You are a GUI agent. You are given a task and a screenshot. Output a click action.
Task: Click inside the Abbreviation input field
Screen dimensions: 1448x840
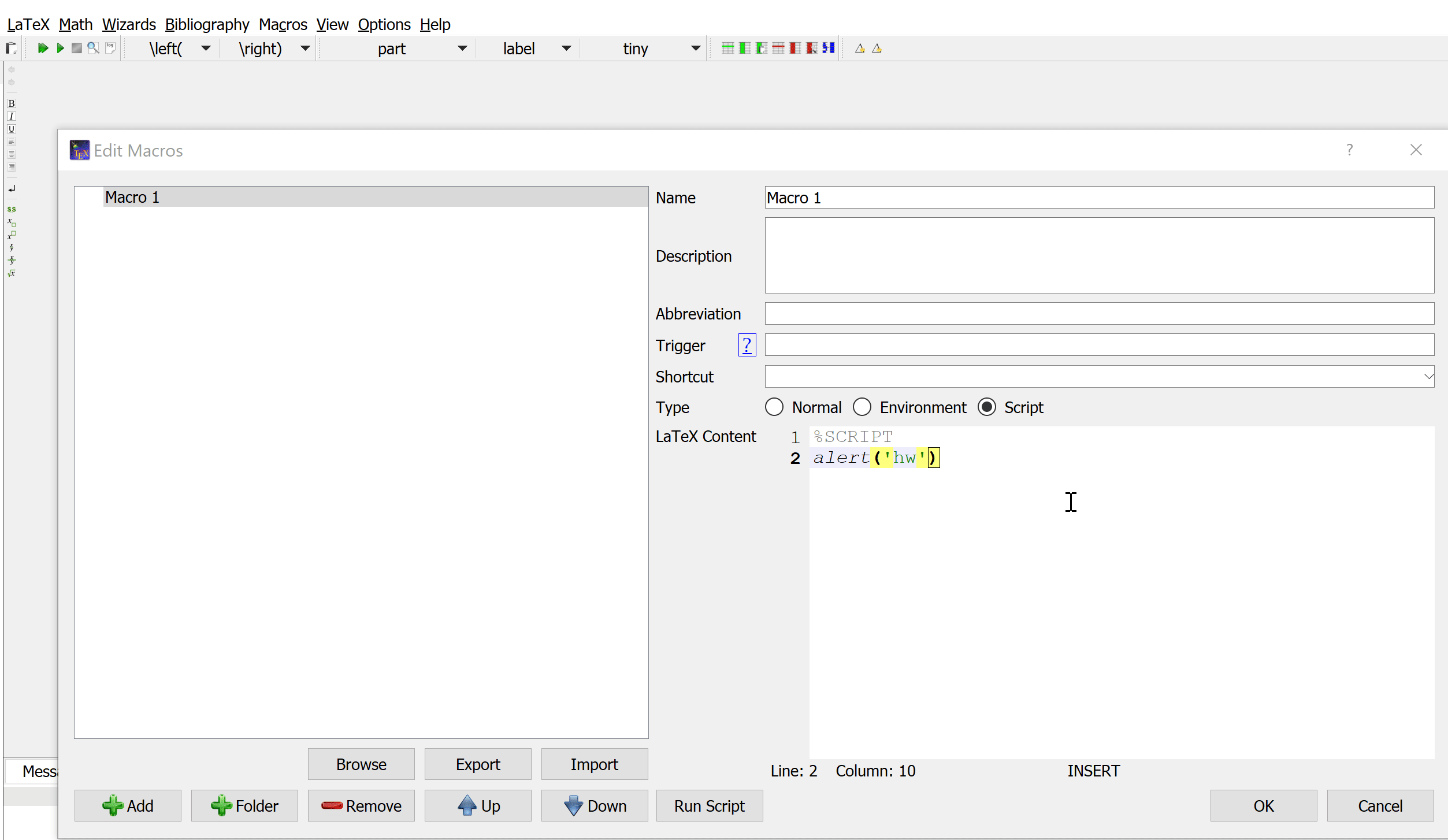tap(1098, 313)
